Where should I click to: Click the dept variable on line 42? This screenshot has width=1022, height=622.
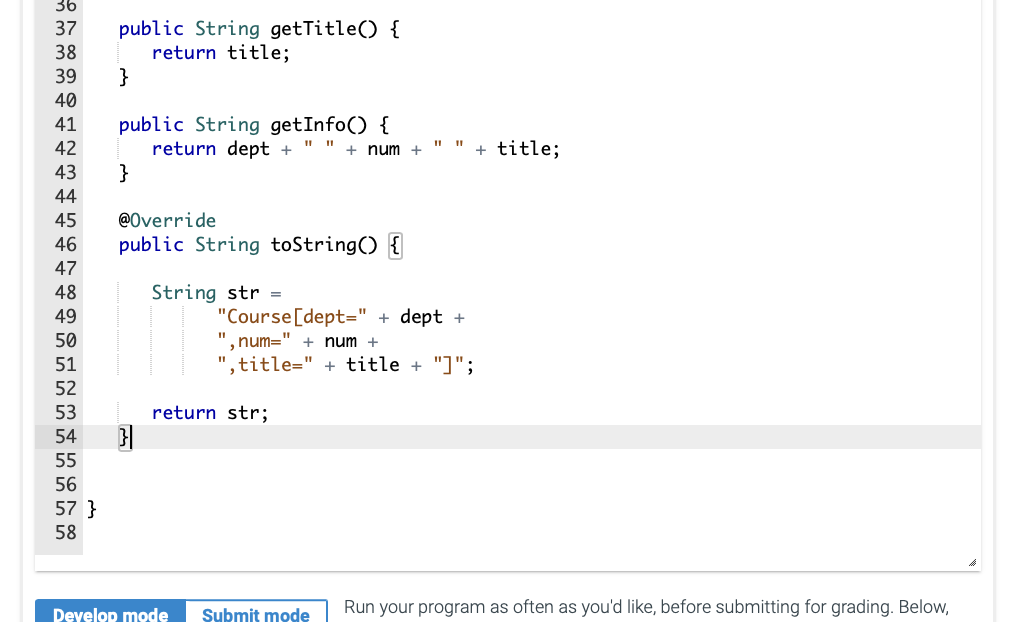point(248,148)
